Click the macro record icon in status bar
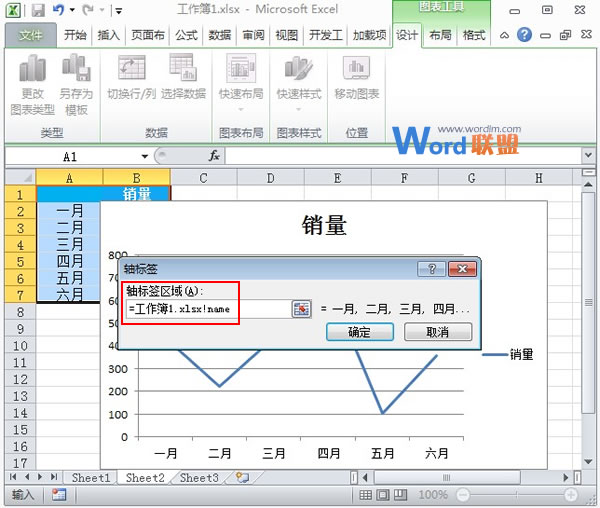Screen dimensions: 600x508 (59, 495)
